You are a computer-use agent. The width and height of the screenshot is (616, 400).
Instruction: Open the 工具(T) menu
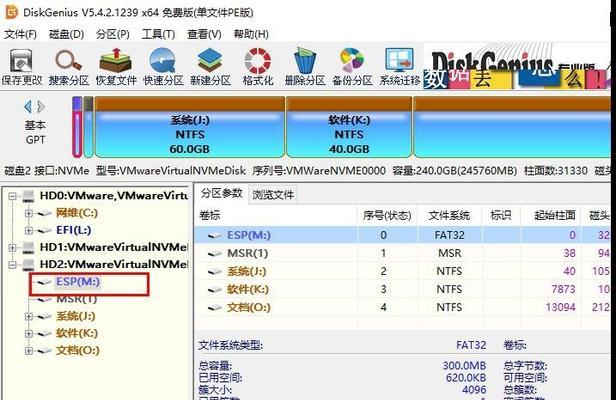[x=158, y=34]
